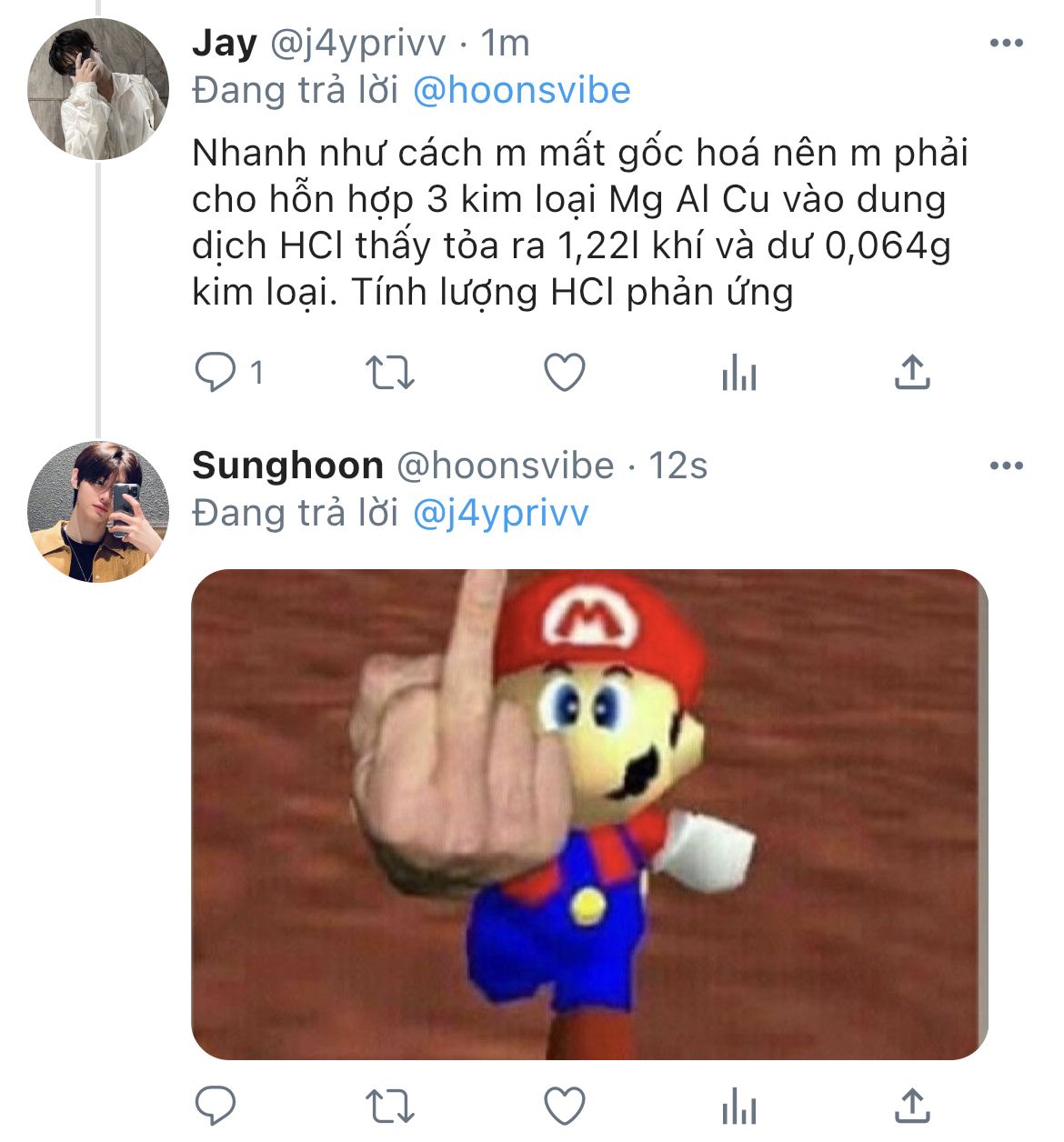Retweet Jay's chemistry question tweet
The image size is (1064, 1142).
pos(389,373)
